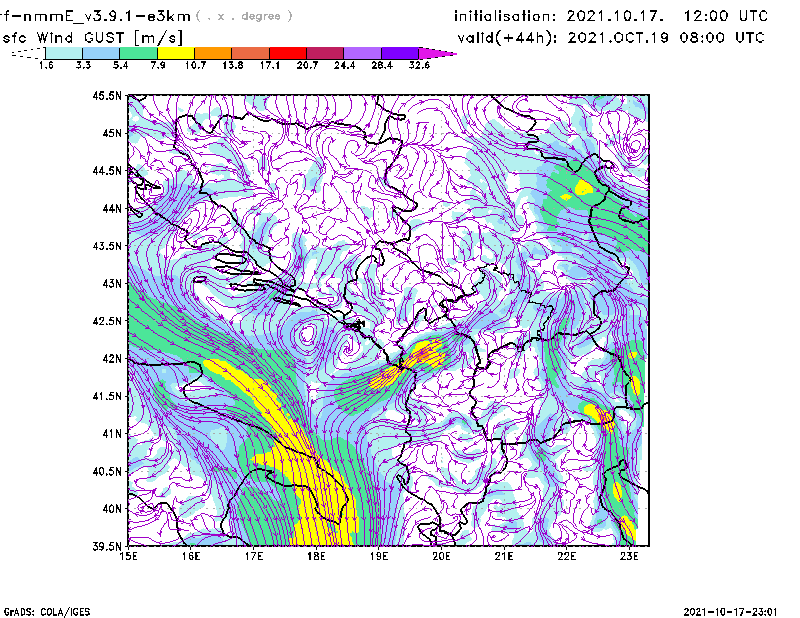
Task: Click the 'initialisation:' label
Action: pyautogui.click(x=504, y=16)
